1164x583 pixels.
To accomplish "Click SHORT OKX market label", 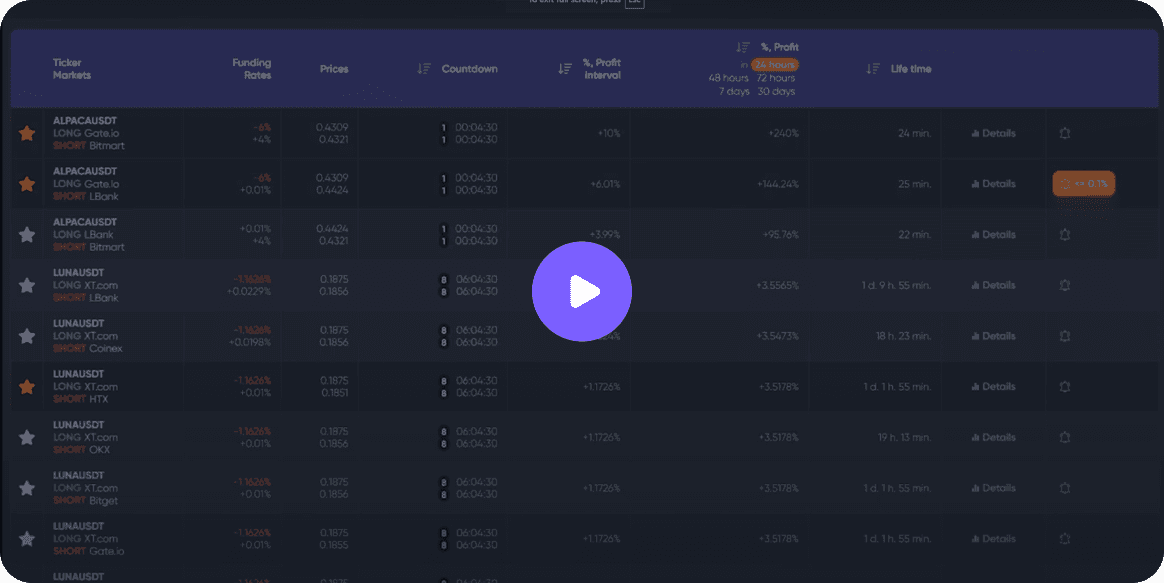I will coord(81,450).
